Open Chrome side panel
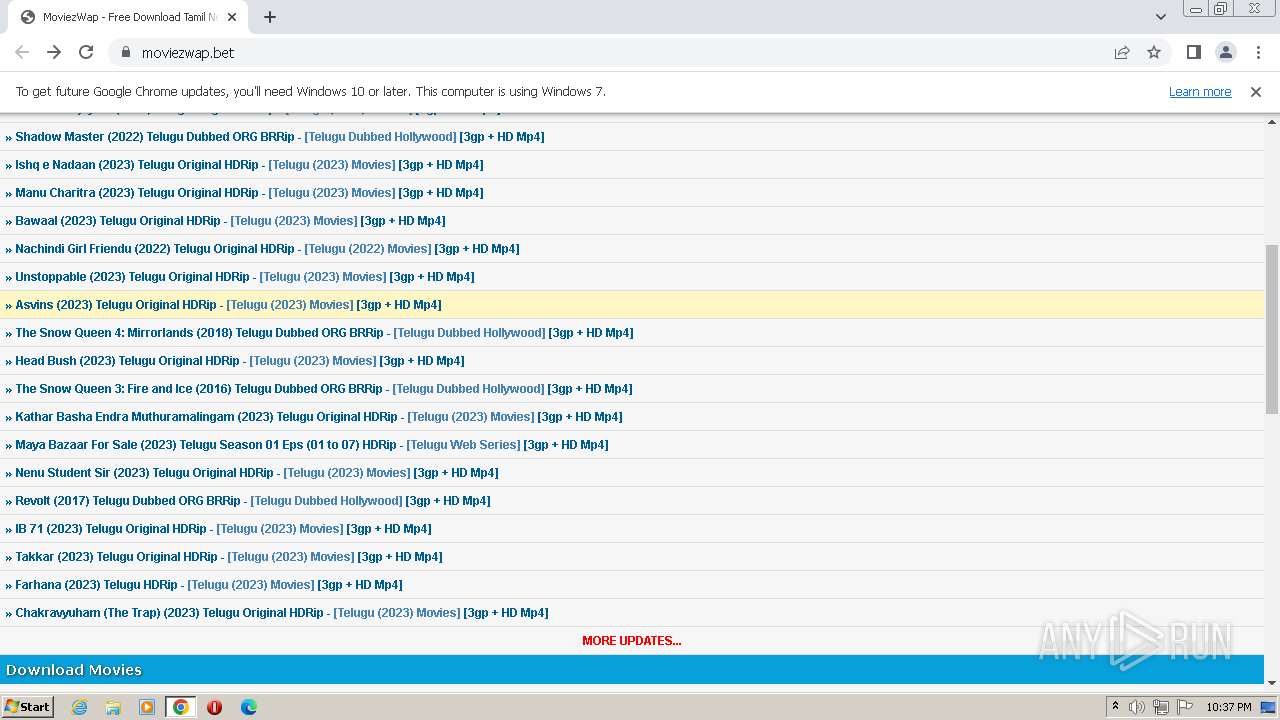The width and height of the screenshot is (1280, 720). pyautogui.click(x=1193, y=52)
